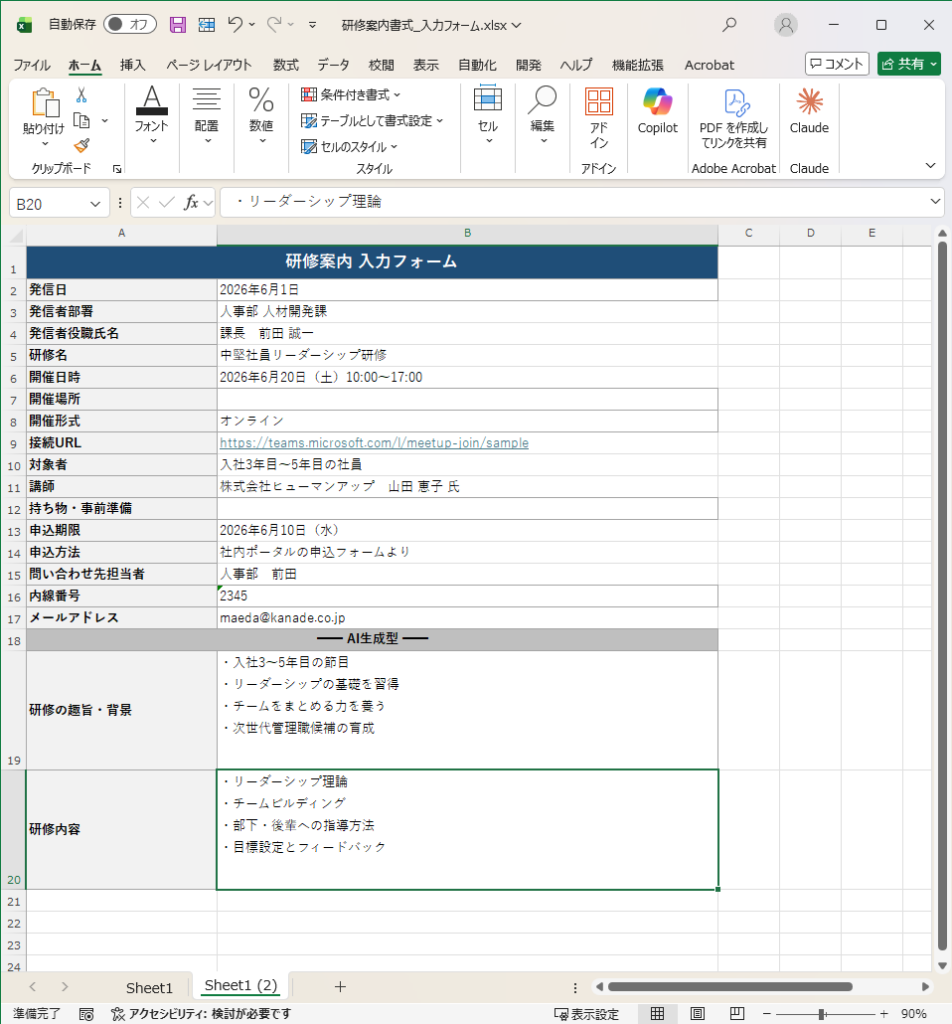
Task: Expand the formula bar
Action: click(x=934, y=202)
